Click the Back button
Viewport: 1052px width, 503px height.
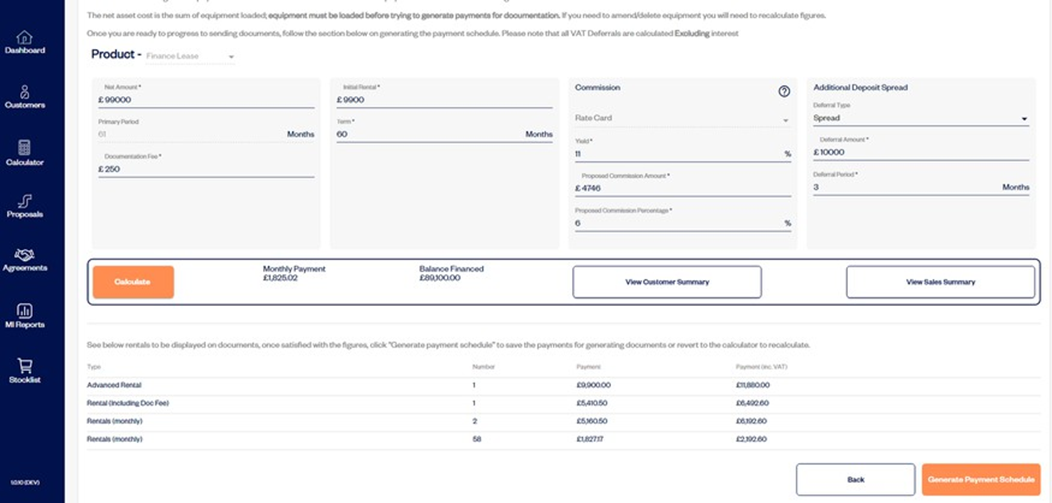click(x=855, y=480)
